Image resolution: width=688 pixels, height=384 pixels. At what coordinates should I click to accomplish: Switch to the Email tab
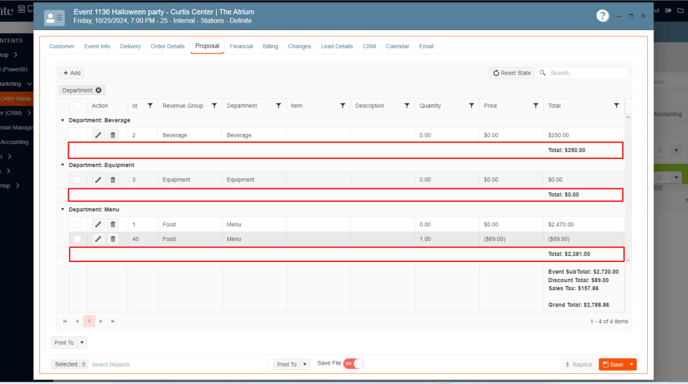tap(426, 46)
